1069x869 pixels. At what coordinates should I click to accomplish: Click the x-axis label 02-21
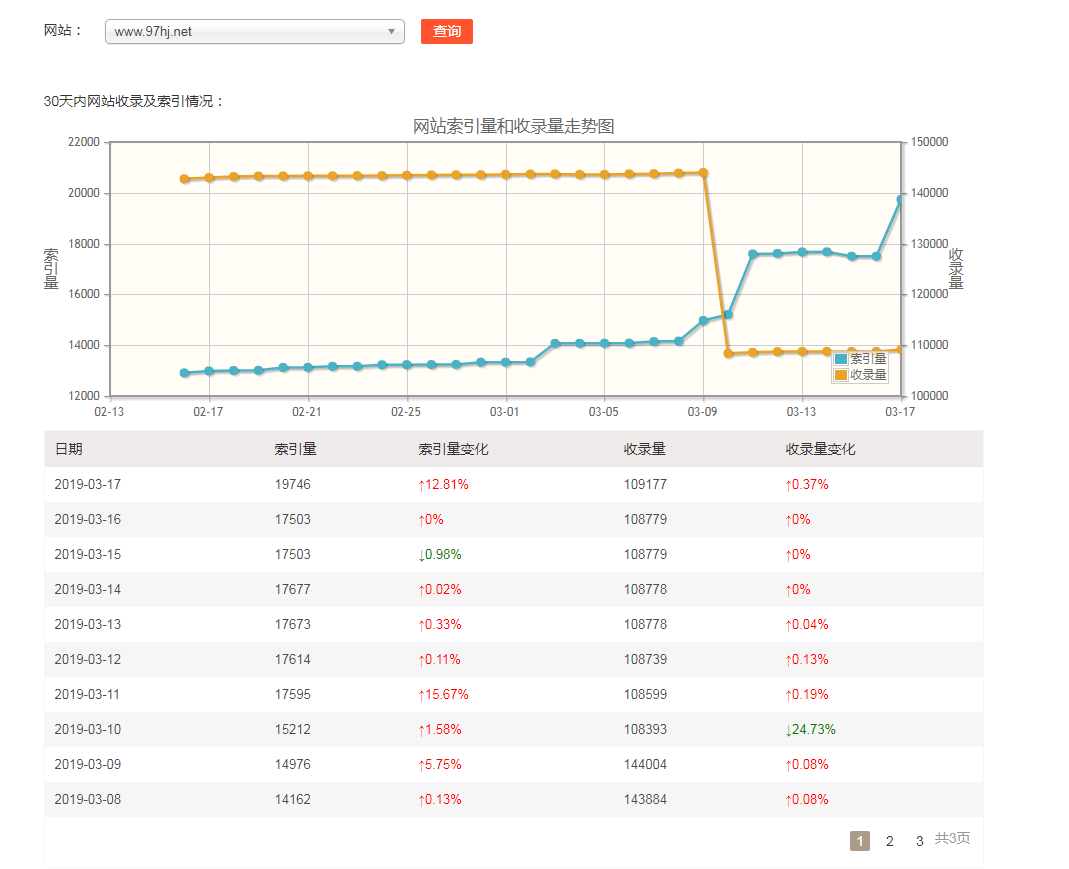307,412
